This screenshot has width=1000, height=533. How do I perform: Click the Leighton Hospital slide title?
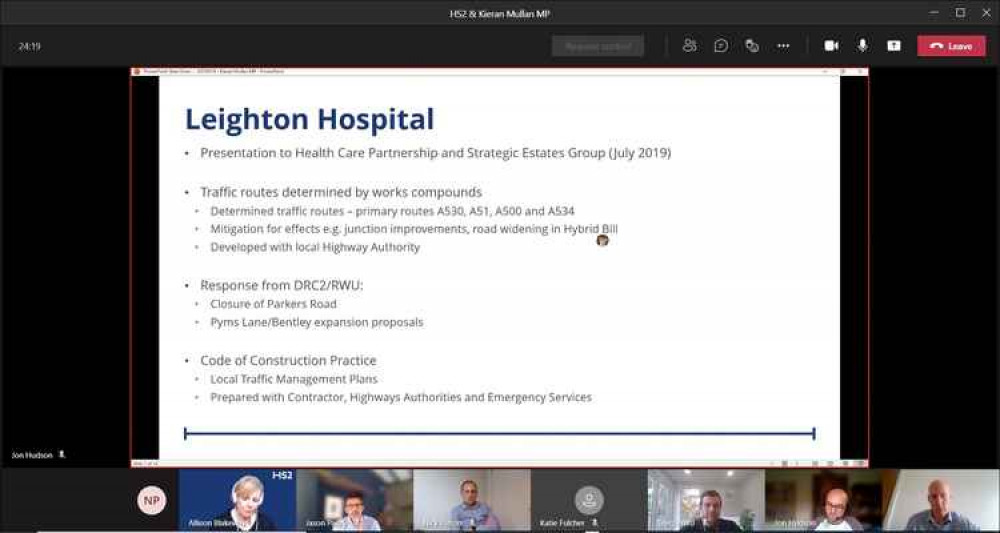309,120
